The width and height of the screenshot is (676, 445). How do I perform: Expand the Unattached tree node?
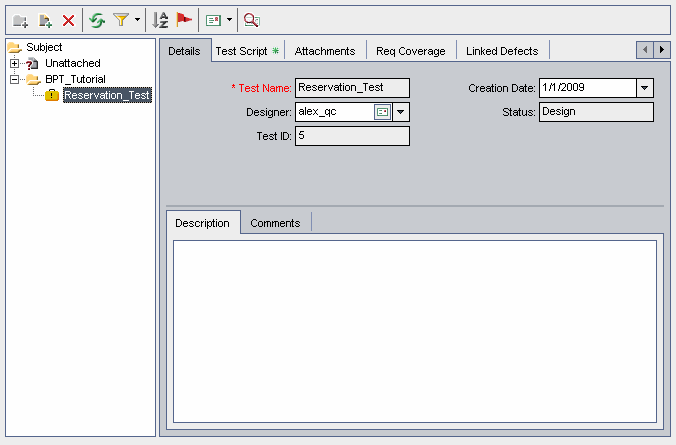(x=15, y=63)
